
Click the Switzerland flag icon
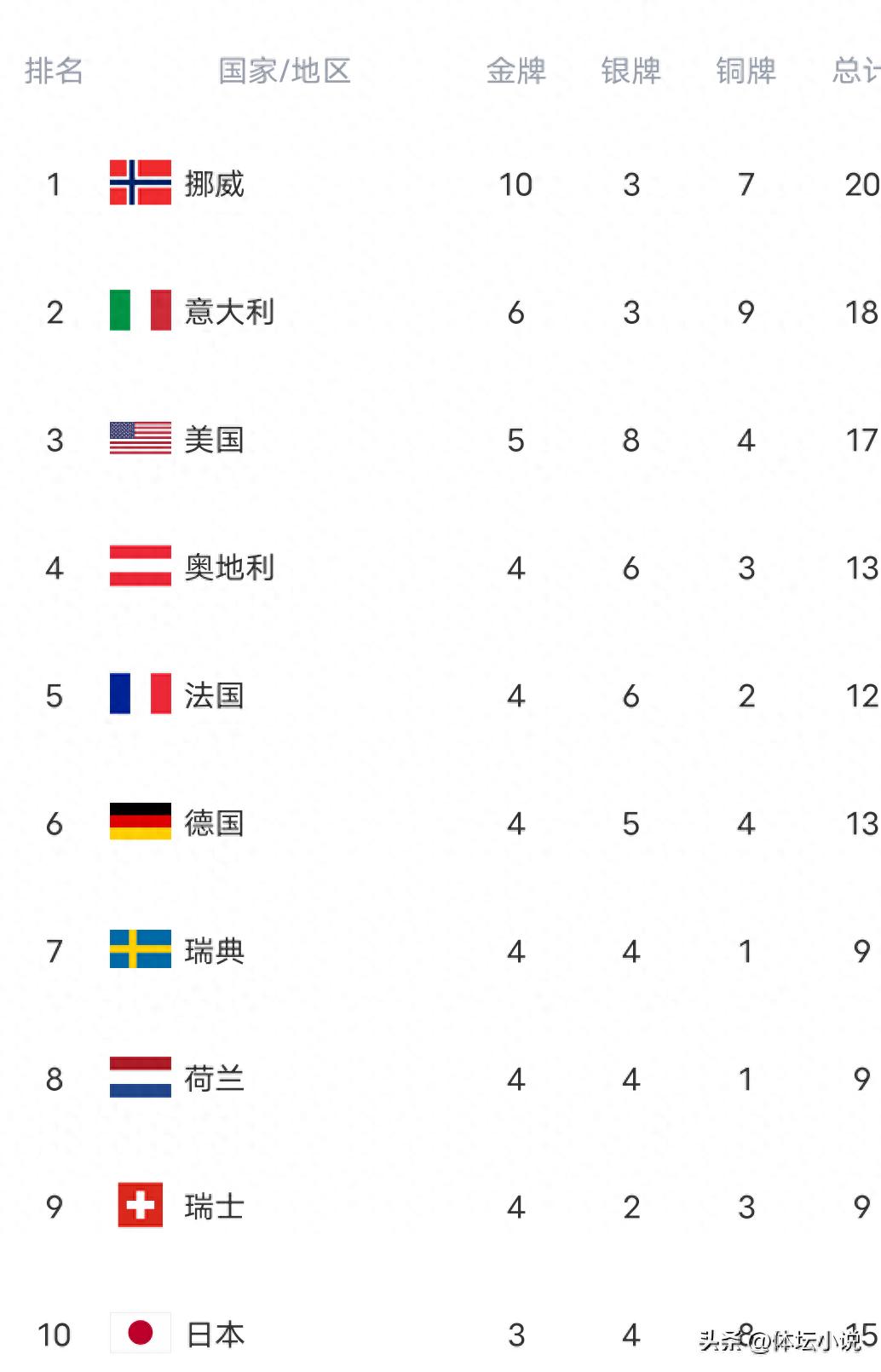click(x=140, y=1206)
